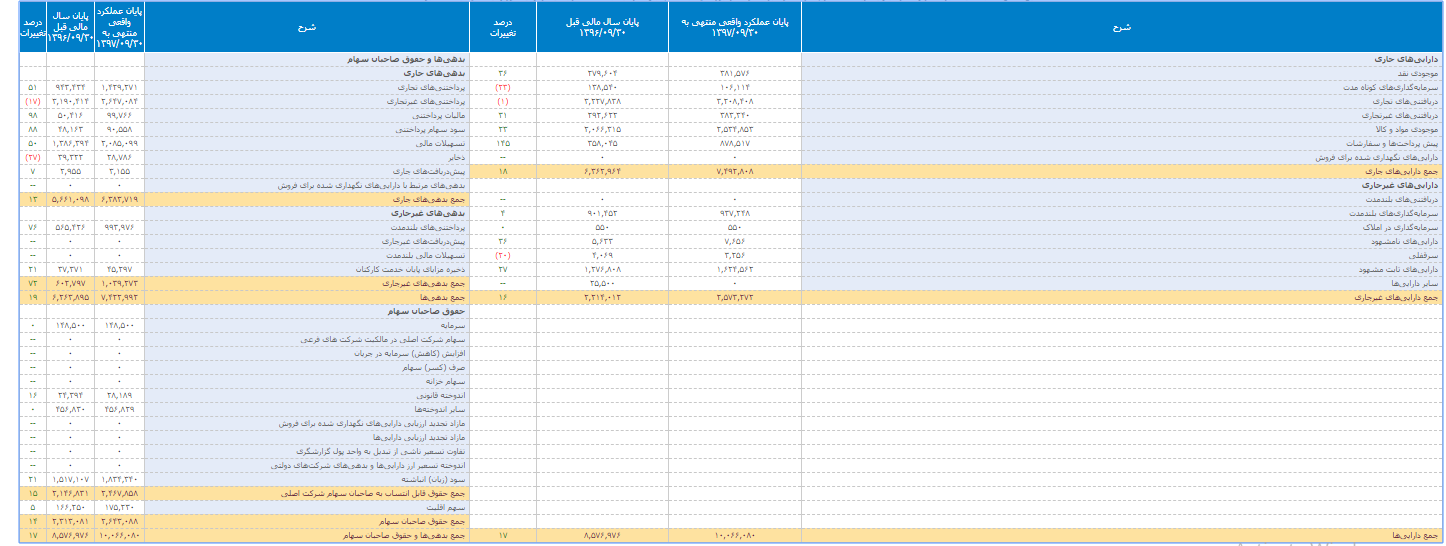Click 'شرح' column header of liabilities table
Screen dimensions: 1446x546
[x=307, y=27]
